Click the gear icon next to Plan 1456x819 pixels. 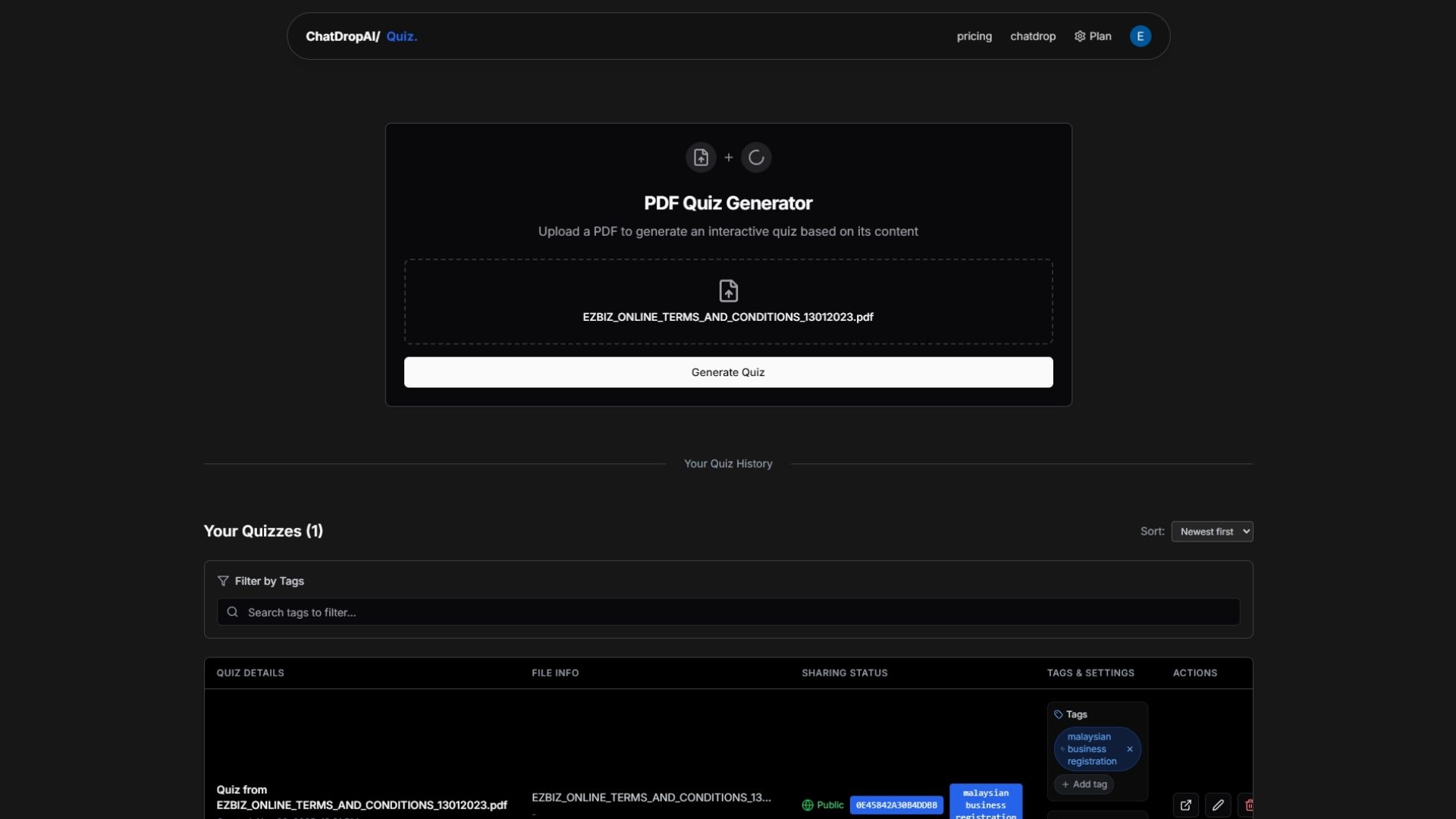1079,36
